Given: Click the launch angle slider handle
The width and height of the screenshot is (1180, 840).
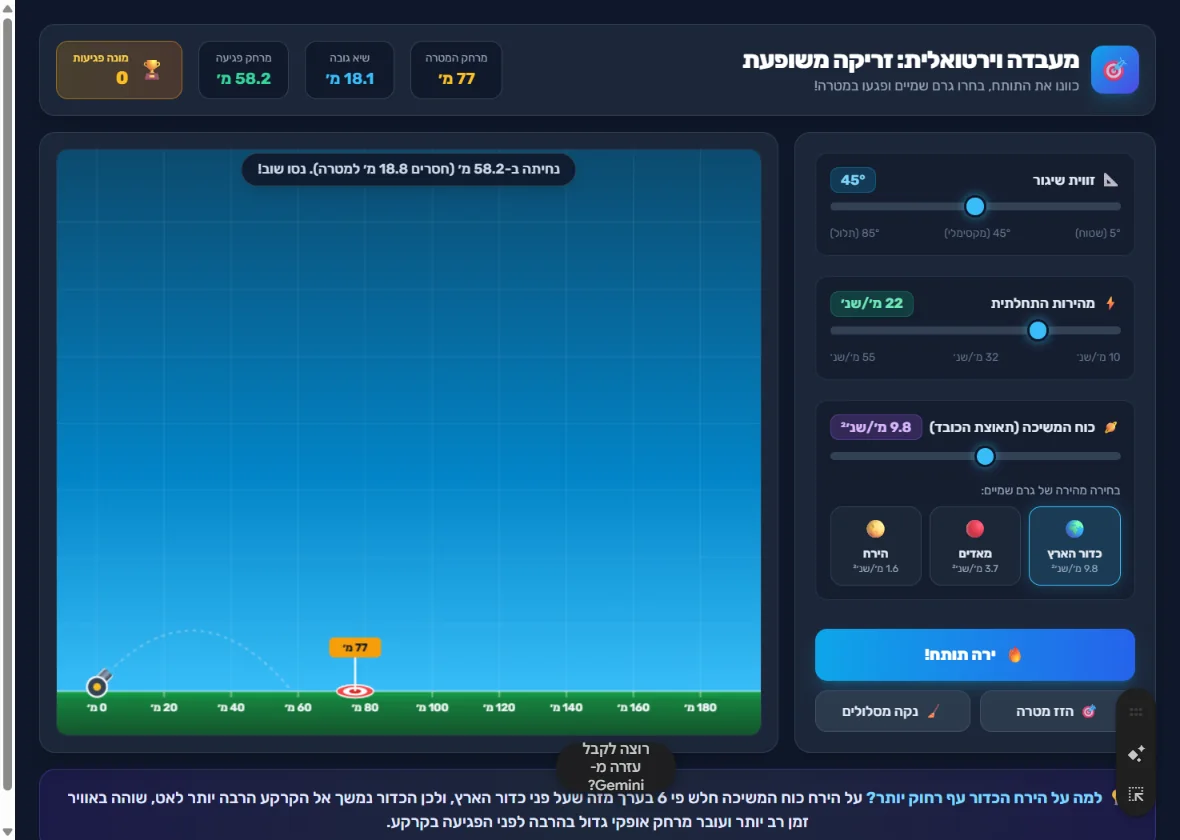Looking at the screenshot, I should point(975,206).
